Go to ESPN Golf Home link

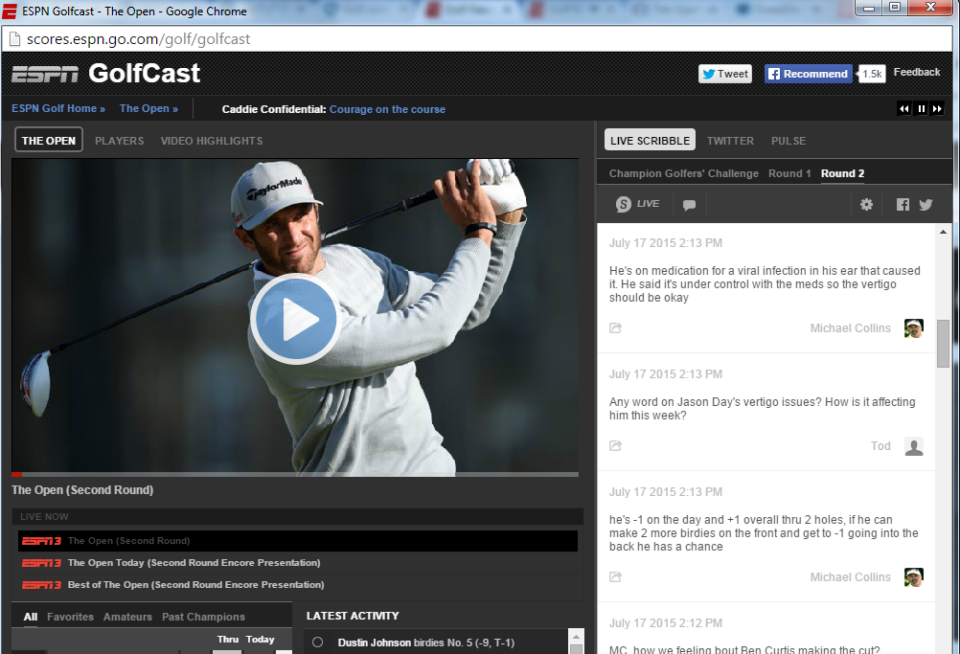coord(58,108)
